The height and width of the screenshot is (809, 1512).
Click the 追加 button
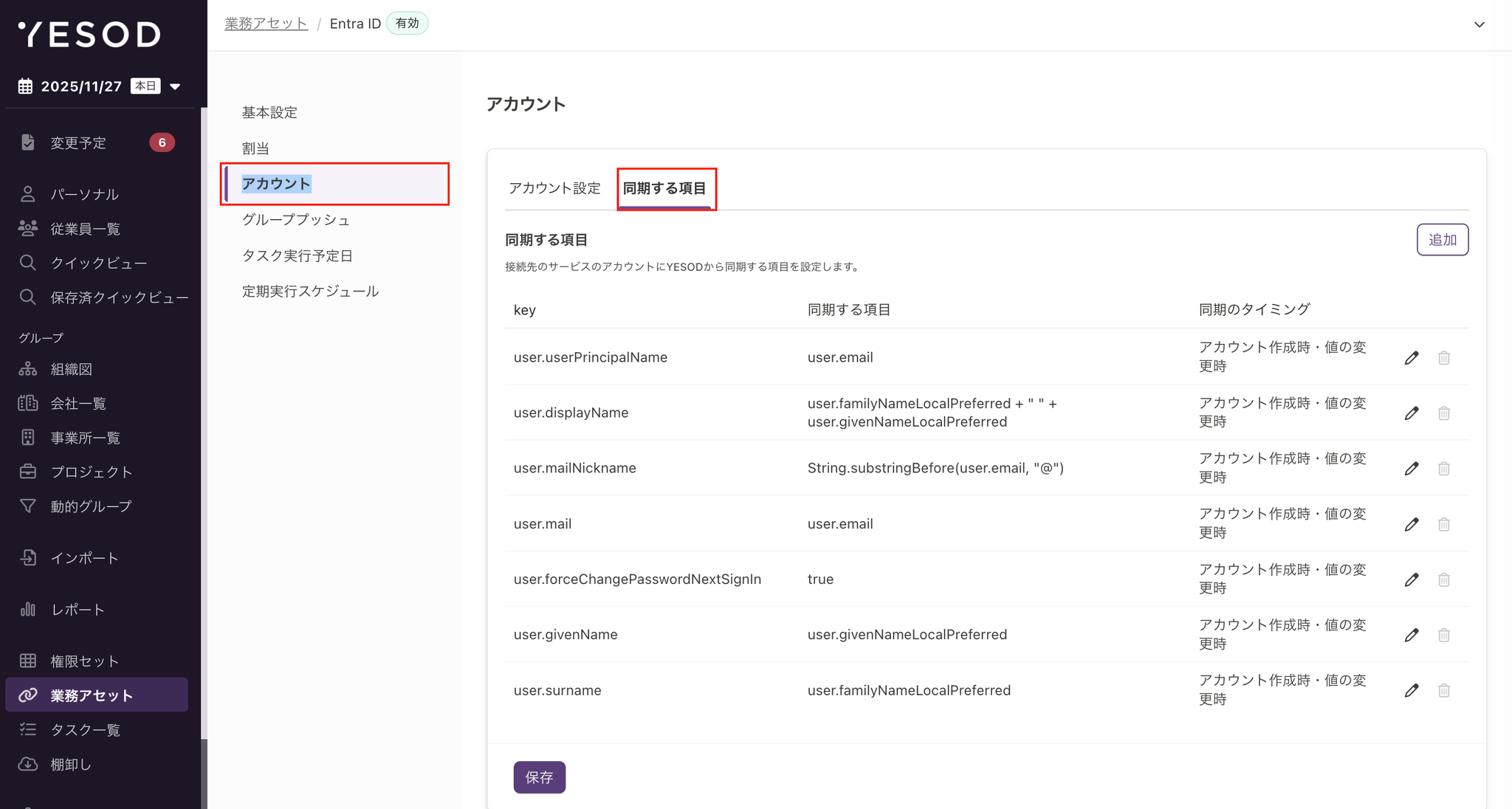coord(1442,240)
